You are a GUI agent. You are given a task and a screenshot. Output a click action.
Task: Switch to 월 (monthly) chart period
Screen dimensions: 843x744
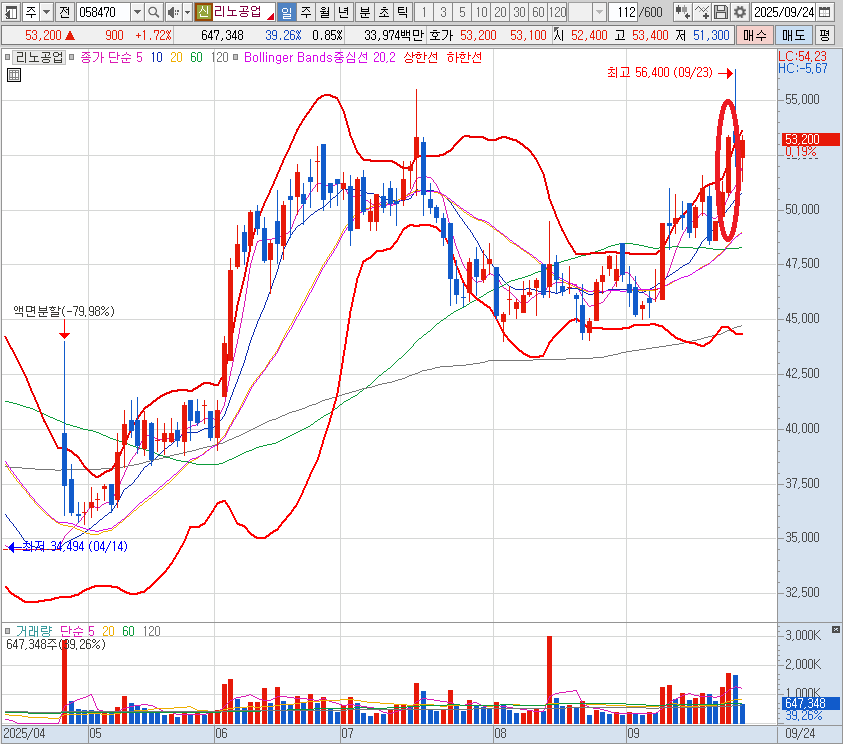click(x=325, y=12)
